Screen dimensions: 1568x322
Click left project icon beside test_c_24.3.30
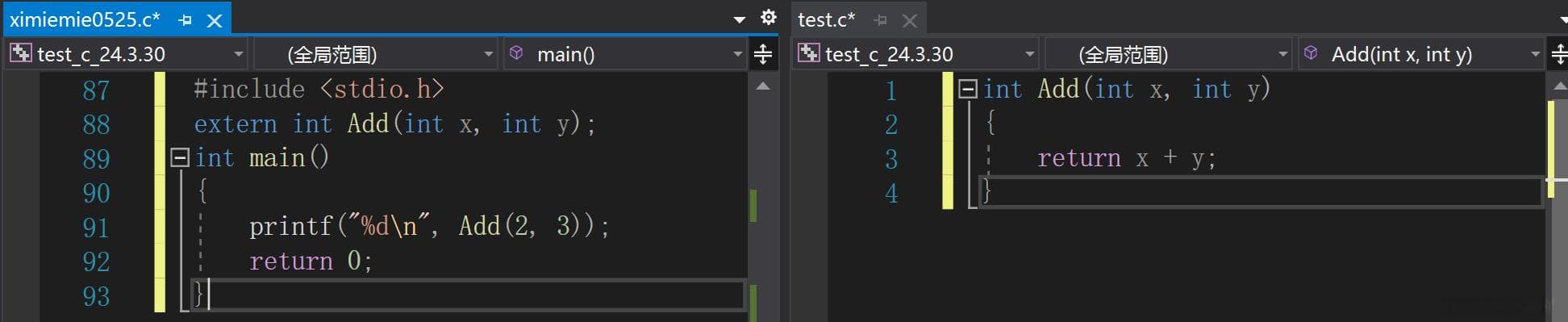(x=21, y=53)
